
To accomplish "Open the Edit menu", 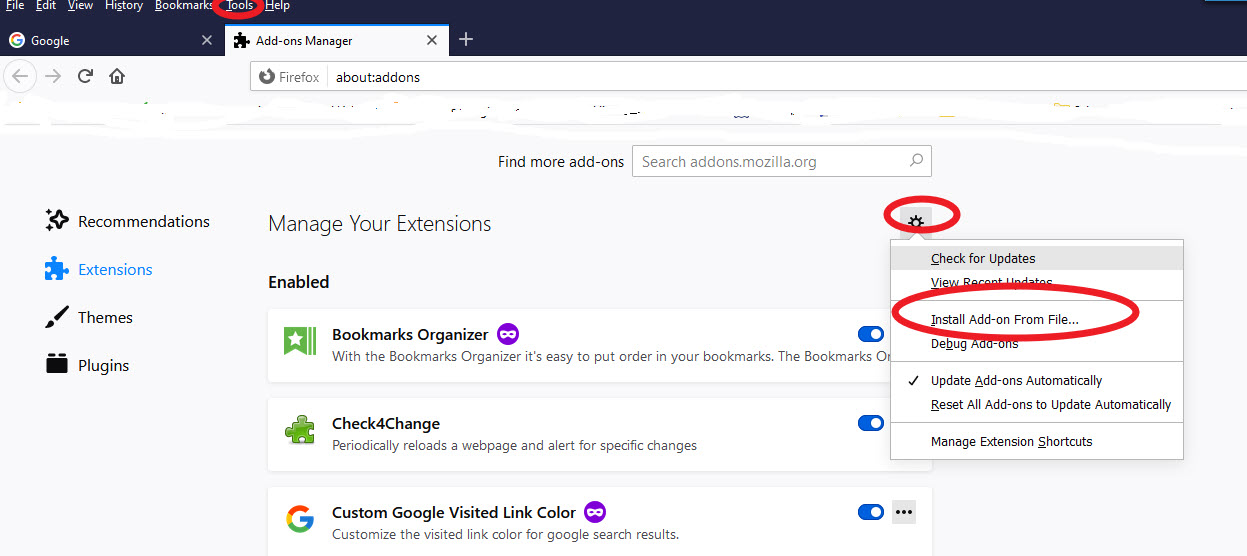I will 46,6.
